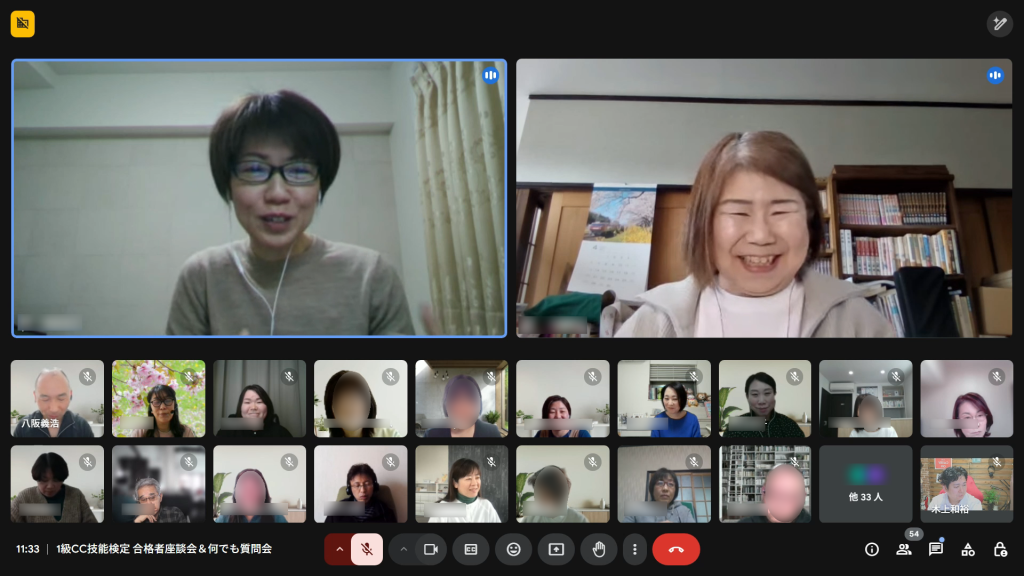Expand audio settings arrow beside microphone

tap(339, 549)
